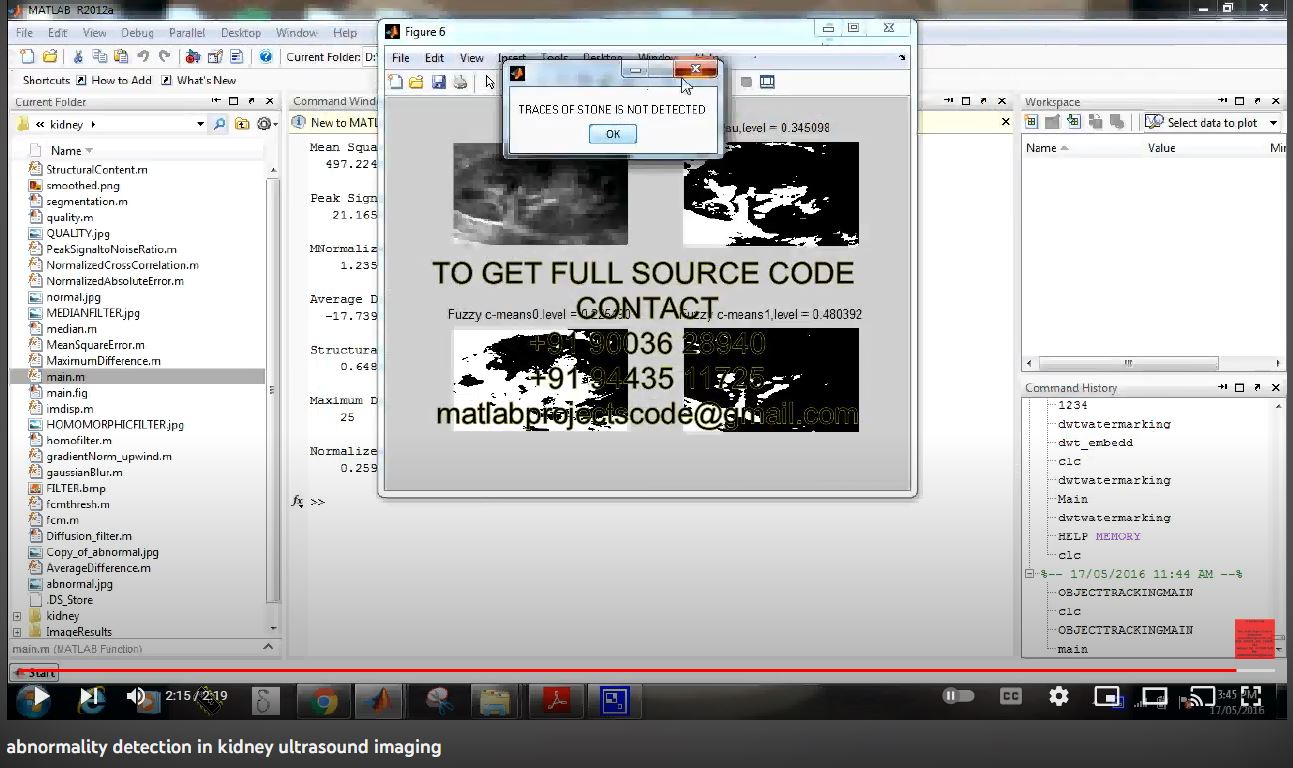
Task: Click the Save floppy icon in Figure 6
Action: [439, 82]
